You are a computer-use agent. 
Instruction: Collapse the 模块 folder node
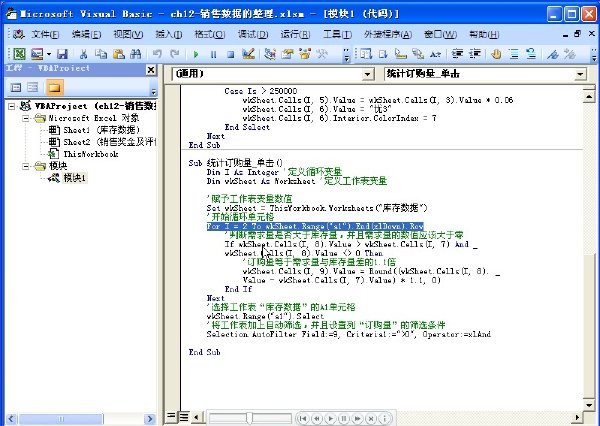26,166
